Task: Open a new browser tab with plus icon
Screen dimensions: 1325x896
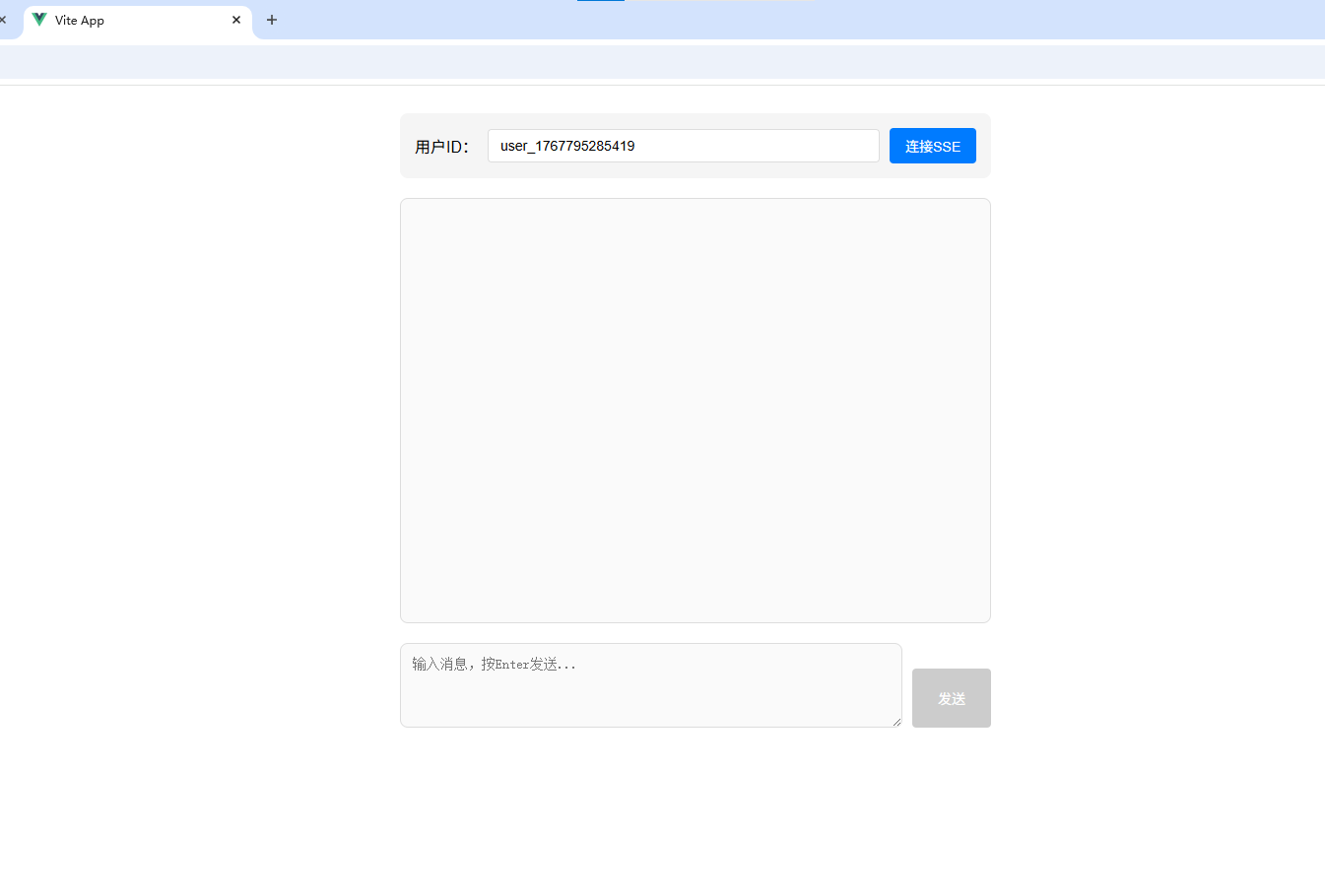Action: coord(272,20)
